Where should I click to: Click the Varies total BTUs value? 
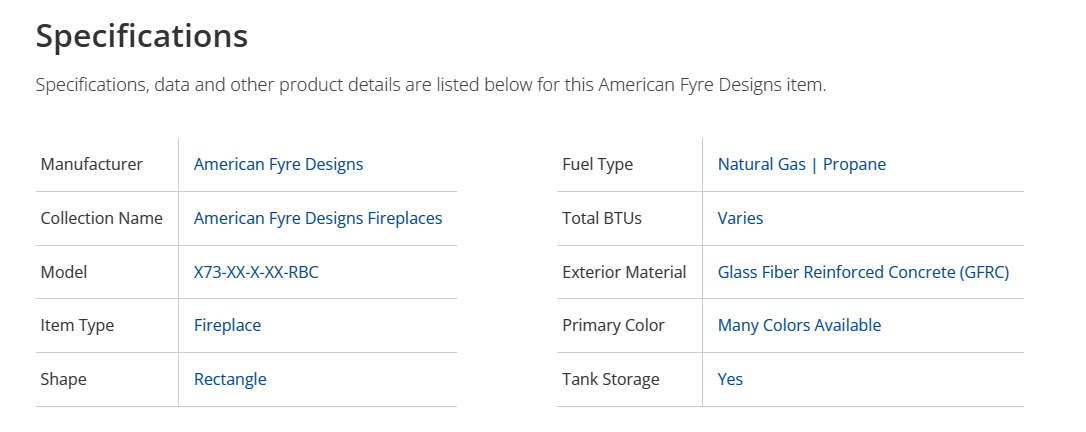tap(740, 218)
